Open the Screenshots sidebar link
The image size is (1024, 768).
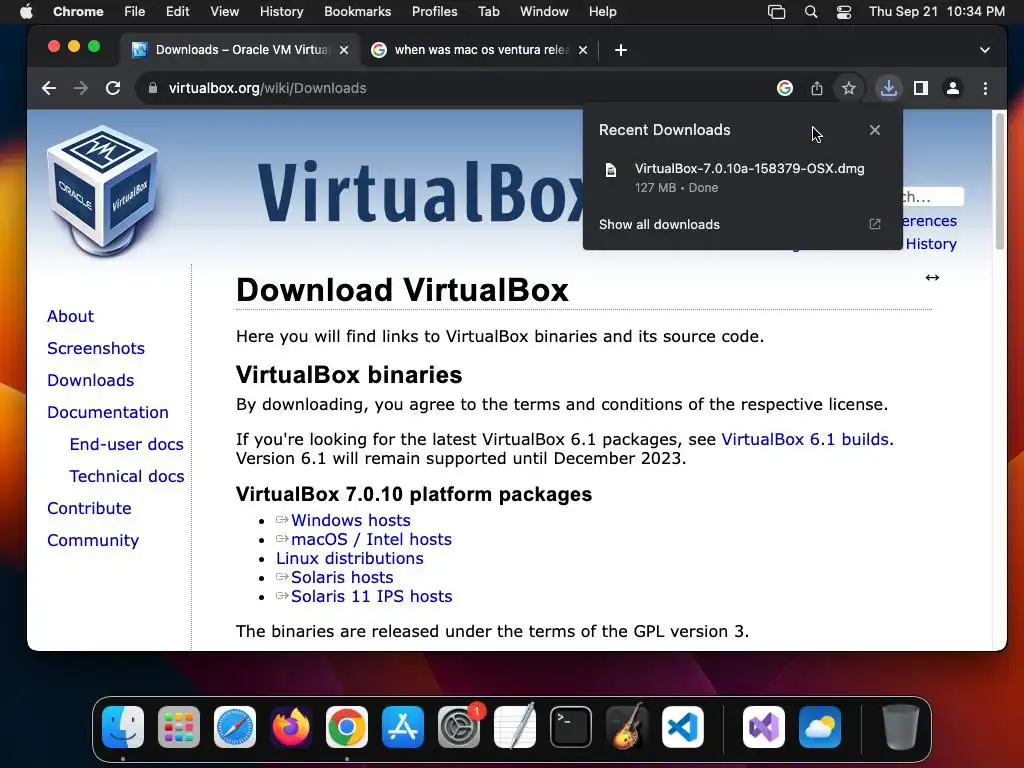(x=96, y=348)
